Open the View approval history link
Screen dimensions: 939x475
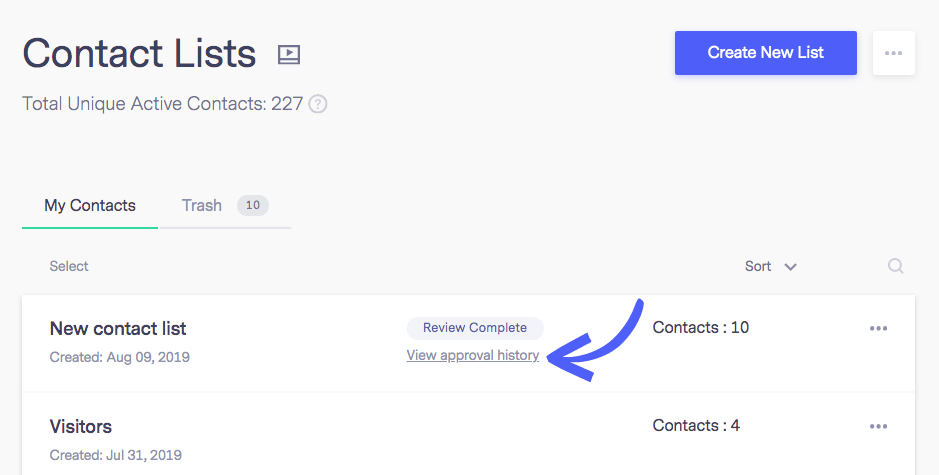(x=472, y=355)
